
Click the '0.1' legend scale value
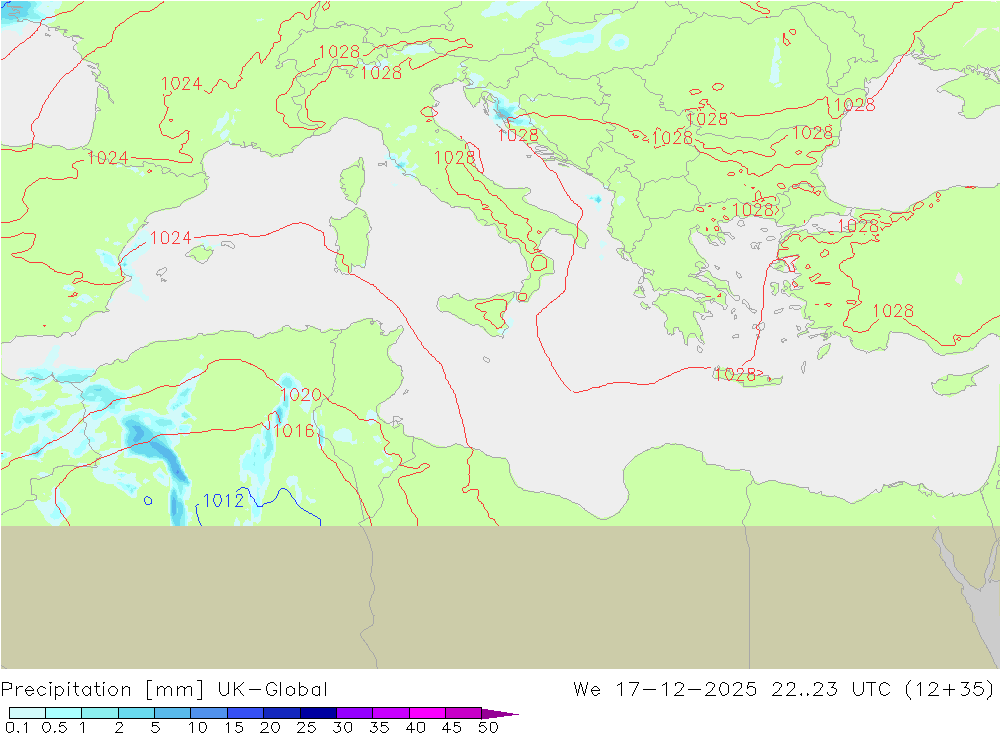[17, 727]
